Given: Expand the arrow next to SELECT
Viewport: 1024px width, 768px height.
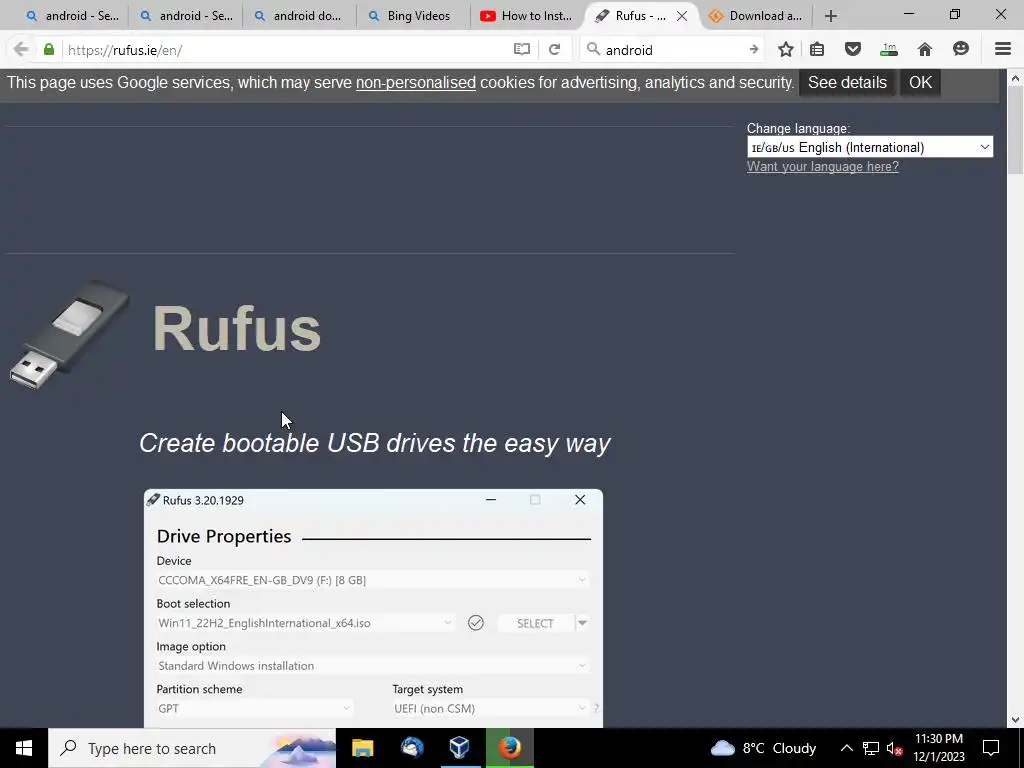Looking at the screenshot, I should [582, 623].
